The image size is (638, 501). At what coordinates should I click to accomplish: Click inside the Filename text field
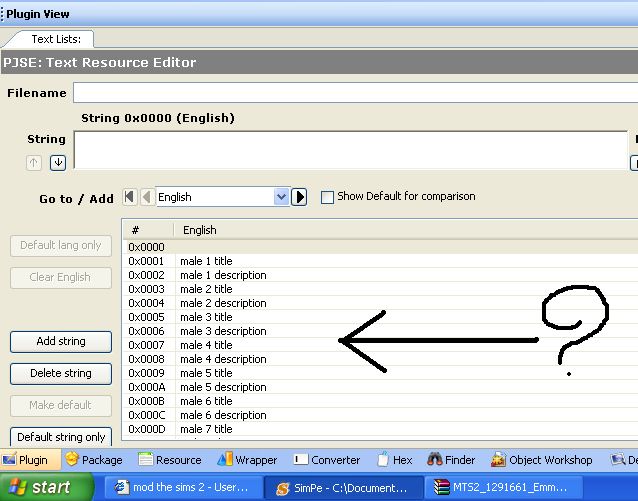pyautogui.click(x=350, y=93)
